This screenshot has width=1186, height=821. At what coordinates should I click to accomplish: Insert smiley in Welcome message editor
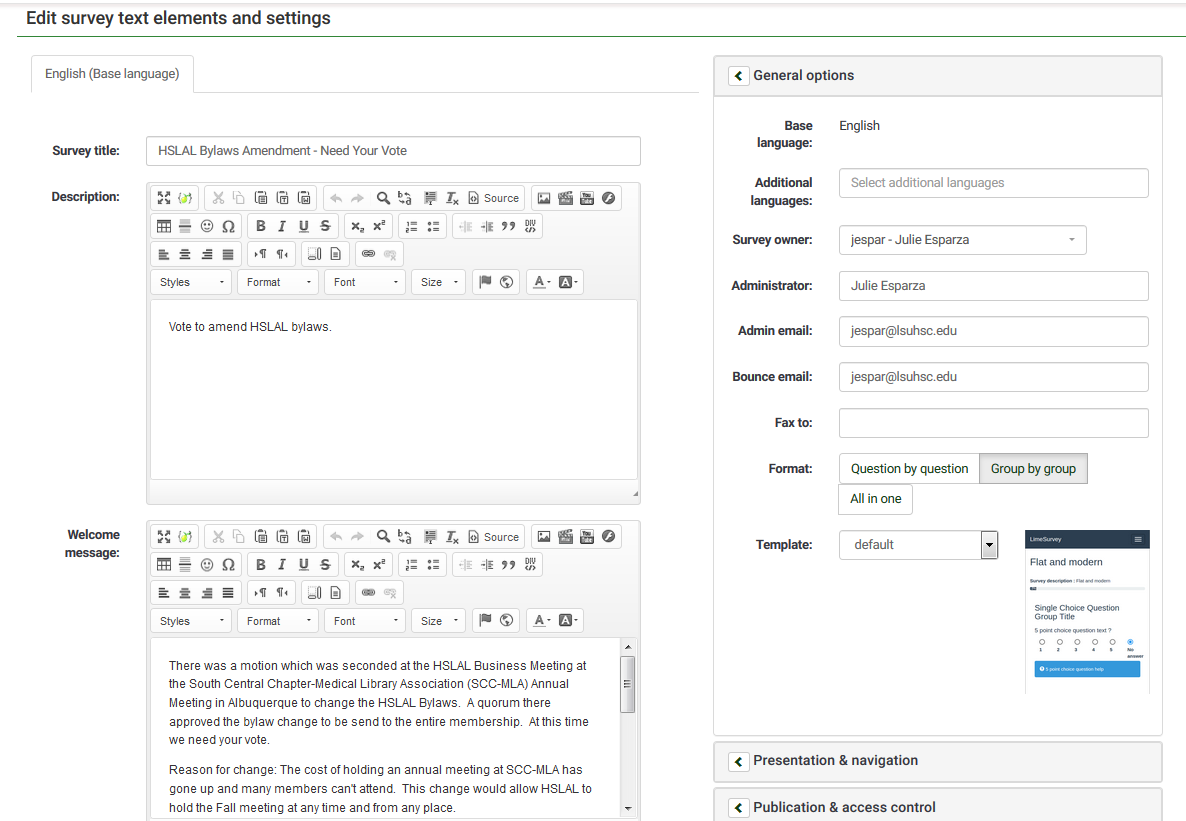(x=207, y=565)
